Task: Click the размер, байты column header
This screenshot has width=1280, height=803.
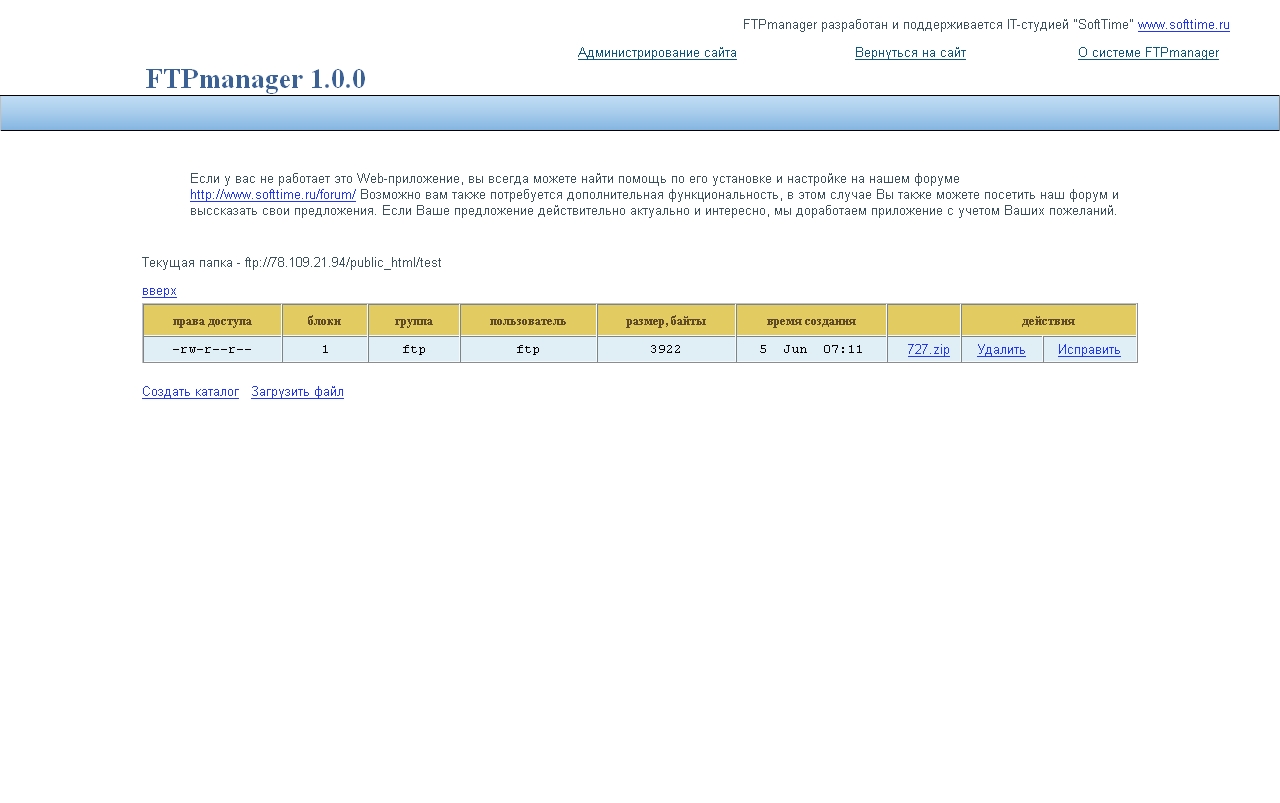Action: [x=666, y=321]
